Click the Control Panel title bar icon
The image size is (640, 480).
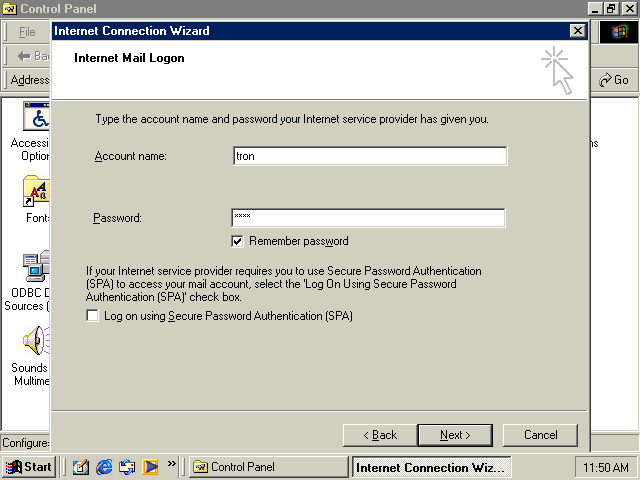coord(9,9)
